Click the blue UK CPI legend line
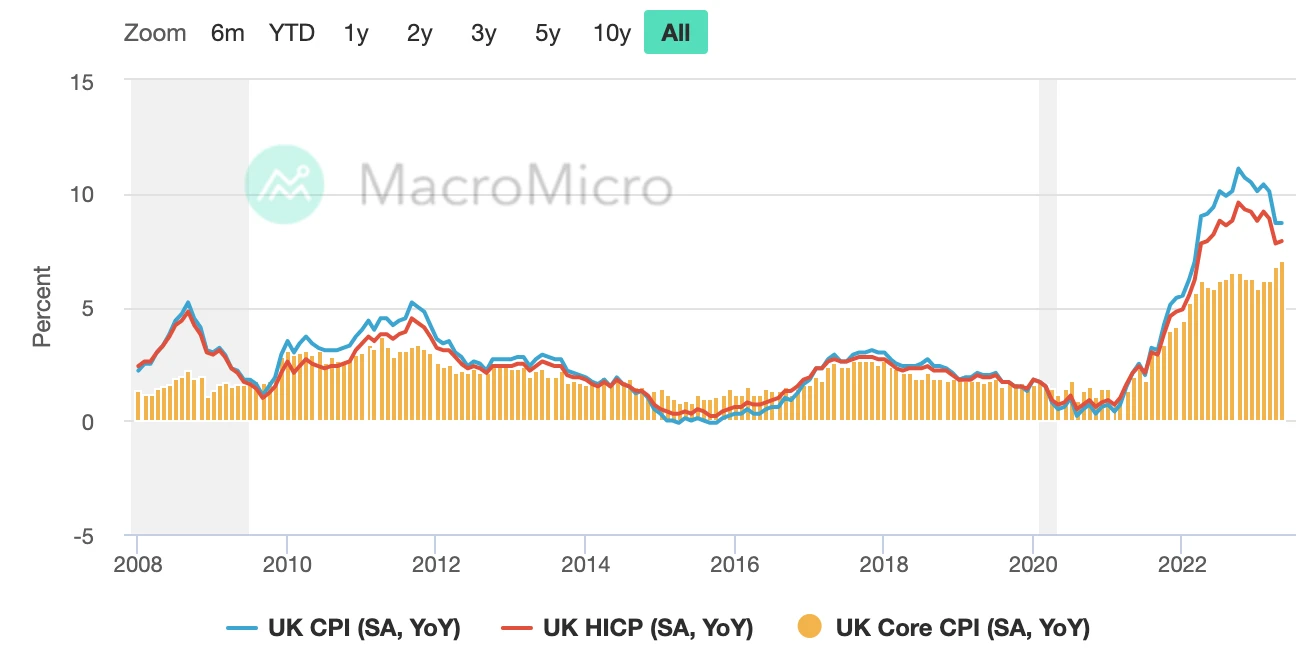Image resolution: width=1302 pixels, height=662 pixels. click(242, 628)
